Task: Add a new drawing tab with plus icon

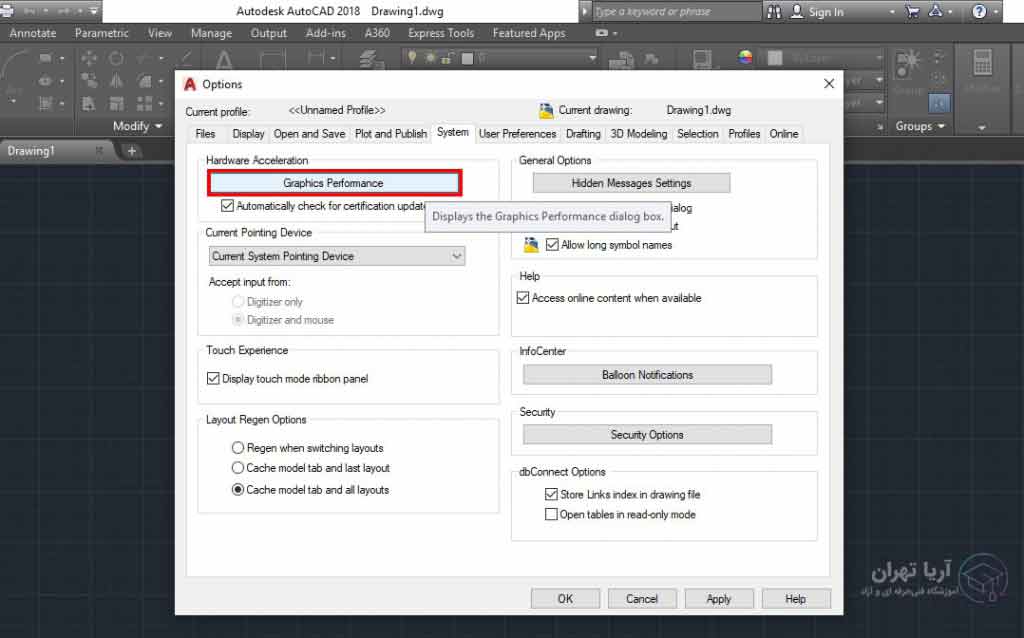Action: (132, 151)
